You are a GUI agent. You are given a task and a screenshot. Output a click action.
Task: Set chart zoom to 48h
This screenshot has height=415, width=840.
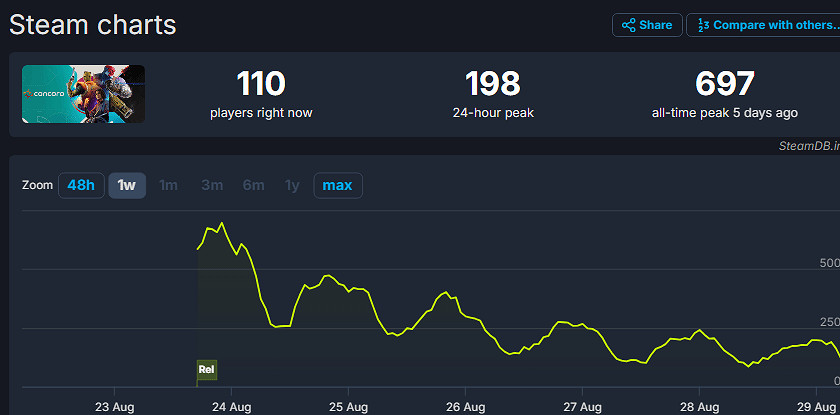tap(81, 185)
